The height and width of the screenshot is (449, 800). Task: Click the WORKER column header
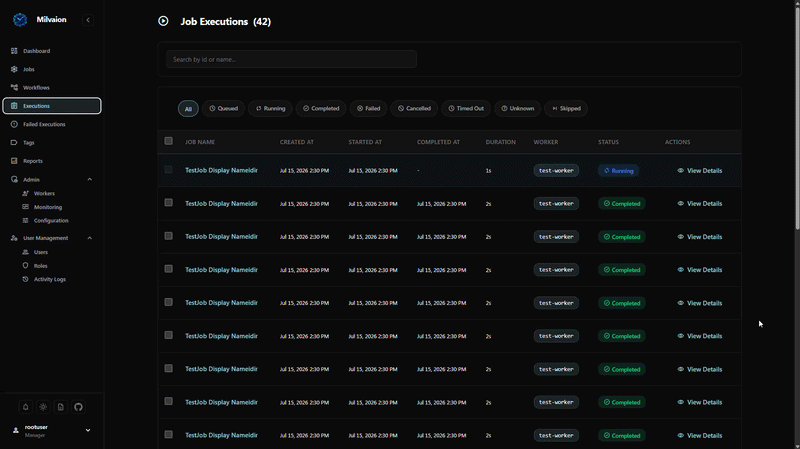(546, 142)
